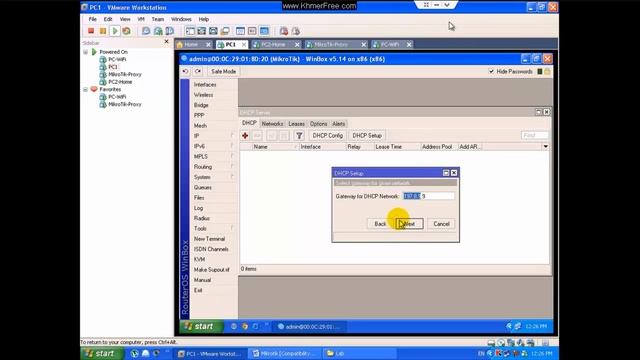Open New Terminal in the WinBox menu
Image resolution: width=640 pixels, height=360 pixels.
coord(209,239)
